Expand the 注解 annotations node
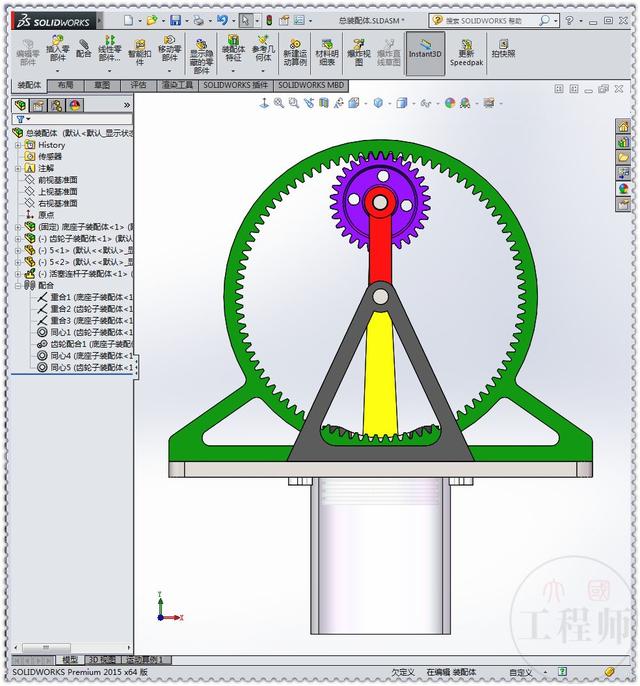Viewport: 640px width, 686px height. tap(18, 168)
